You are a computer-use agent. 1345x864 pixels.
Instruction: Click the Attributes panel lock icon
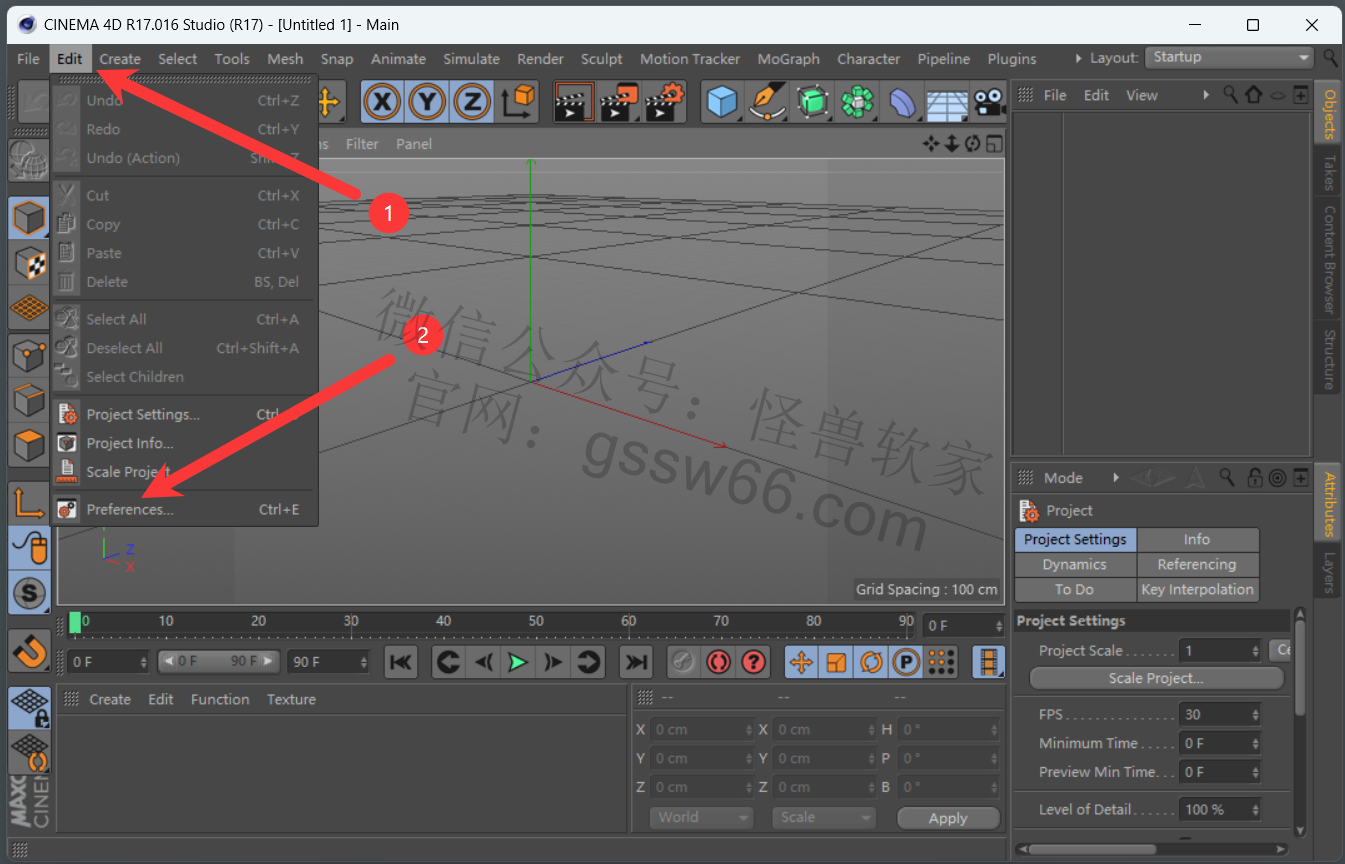click(1254, 478)
